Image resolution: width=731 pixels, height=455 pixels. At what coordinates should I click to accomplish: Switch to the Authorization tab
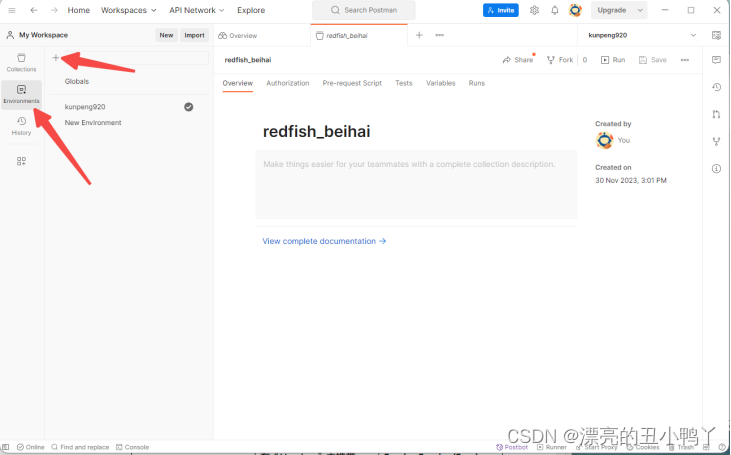coord(288,83)
